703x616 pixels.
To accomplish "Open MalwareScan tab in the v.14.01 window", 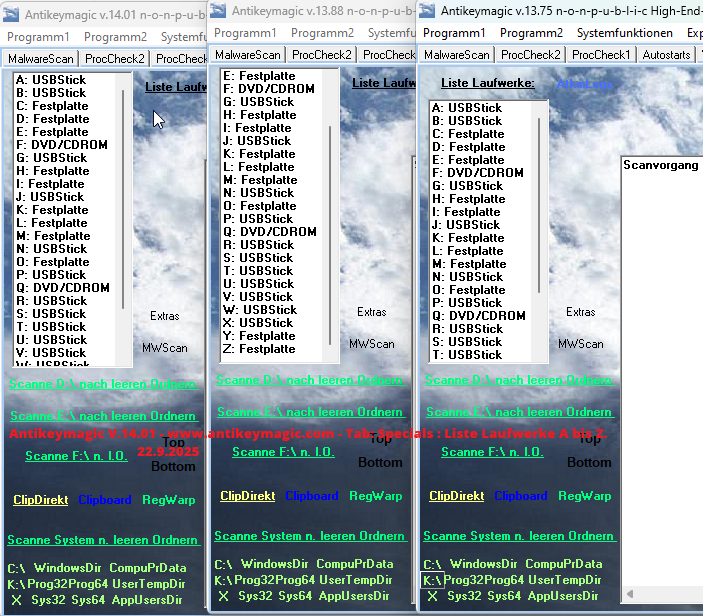I will coord(41,58).
